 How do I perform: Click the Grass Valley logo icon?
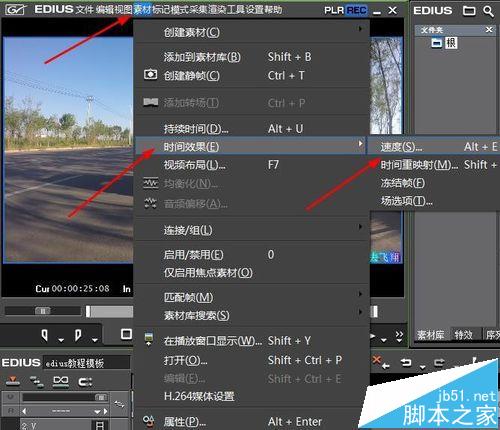pyautogui.click(x=15, y=10)
